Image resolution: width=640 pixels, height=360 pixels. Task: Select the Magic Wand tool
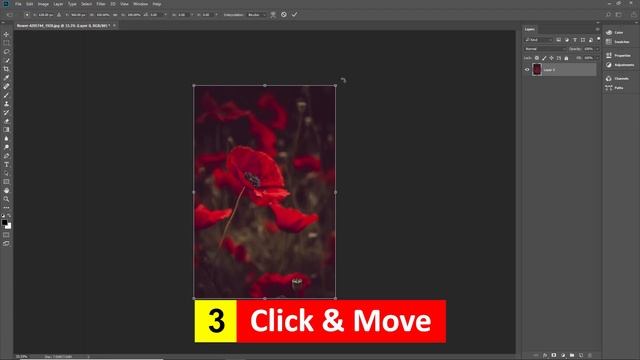[x=6, y=60]
